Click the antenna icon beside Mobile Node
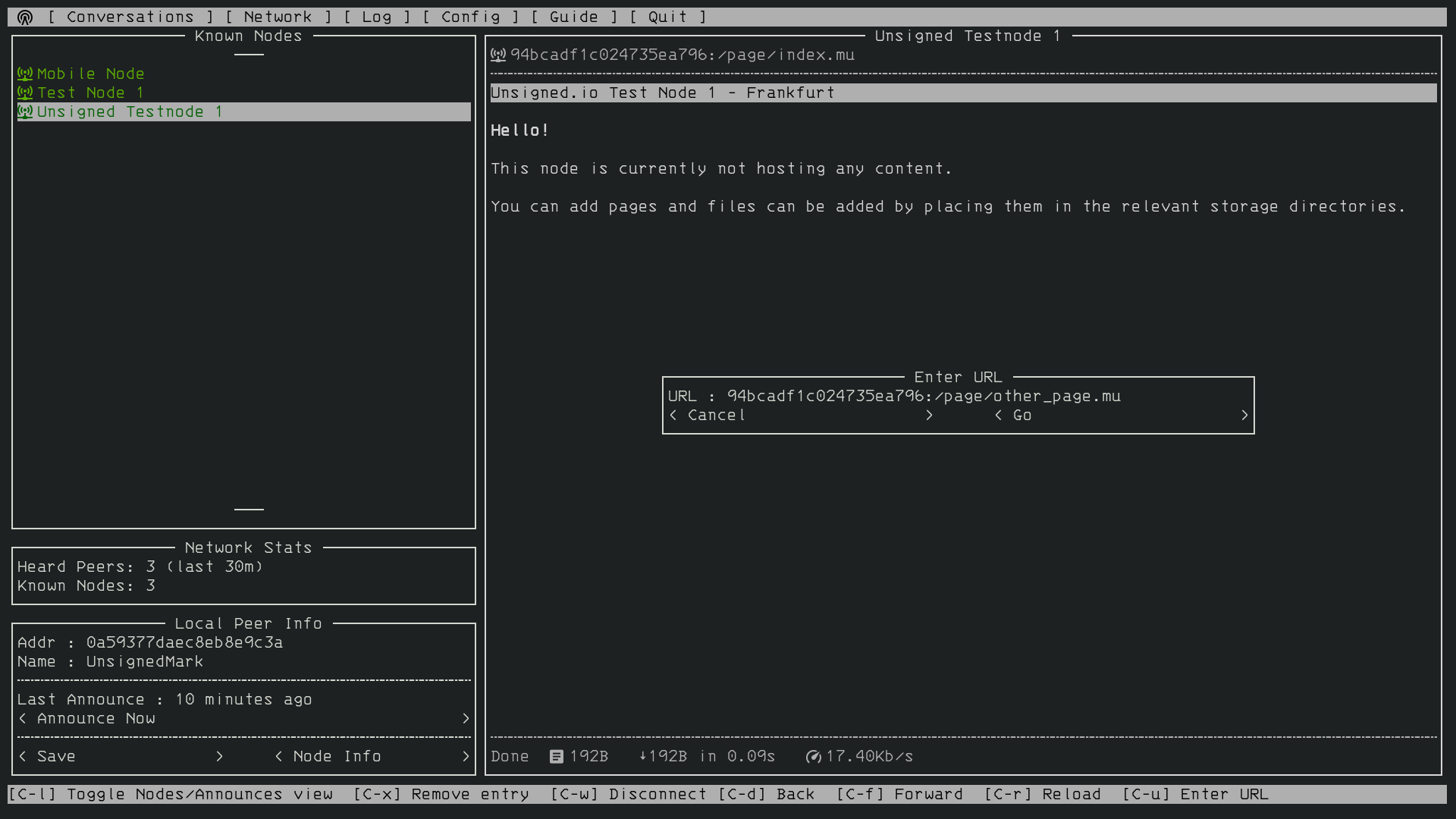Screen dimensions: 1456x819 tap(24, 74)
